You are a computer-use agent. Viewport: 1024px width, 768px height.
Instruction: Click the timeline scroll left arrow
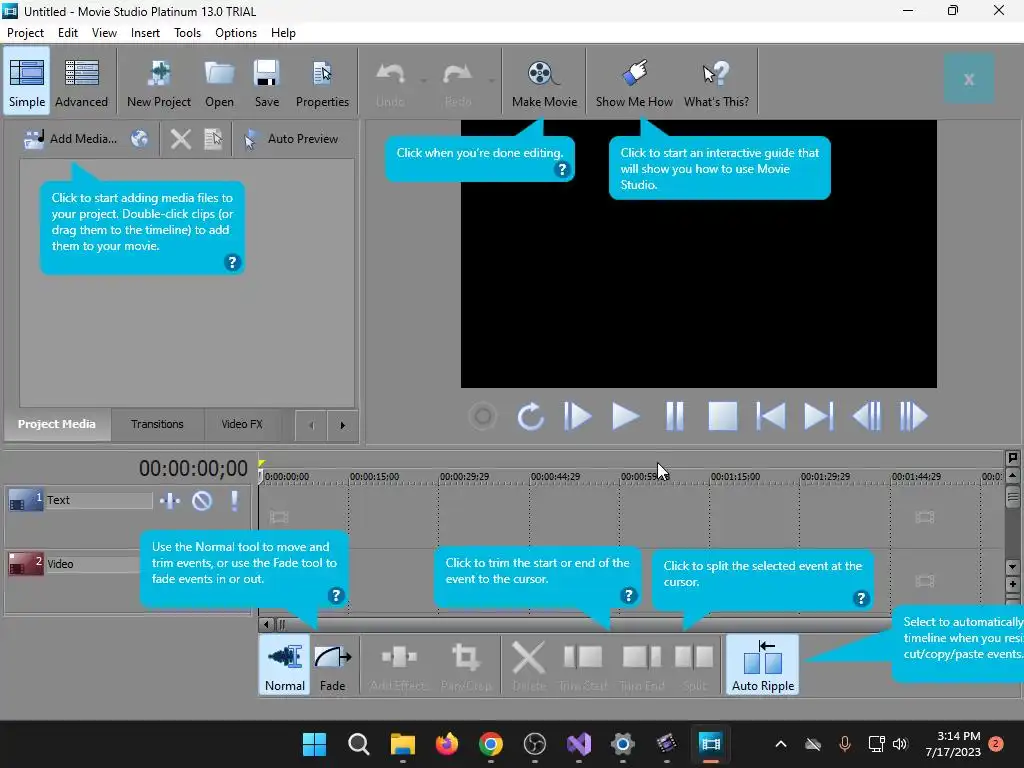[x=266, y=624]
